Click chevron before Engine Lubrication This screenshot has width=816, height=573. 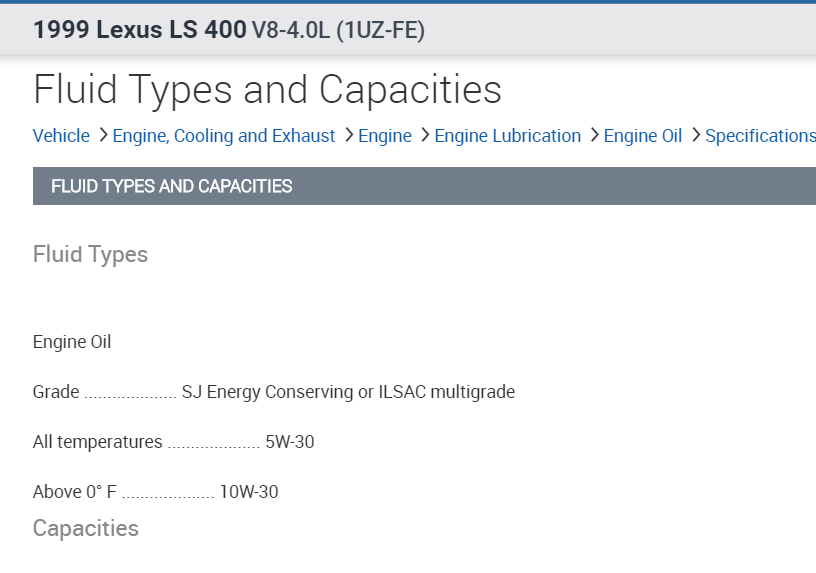click(424, 135)
